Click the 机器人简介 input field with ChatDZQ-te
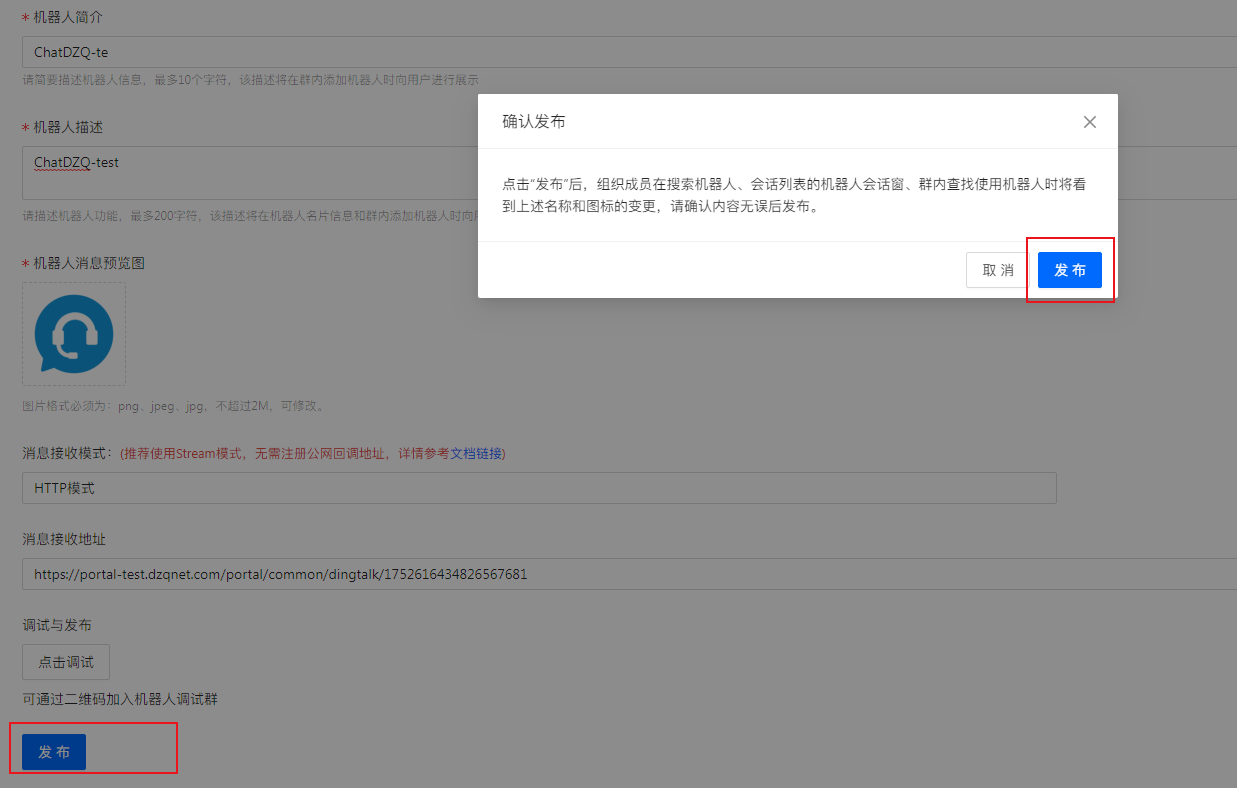The height and width of the screenshot is (788, 1237). pyautogui.click(x=629, y=52)
